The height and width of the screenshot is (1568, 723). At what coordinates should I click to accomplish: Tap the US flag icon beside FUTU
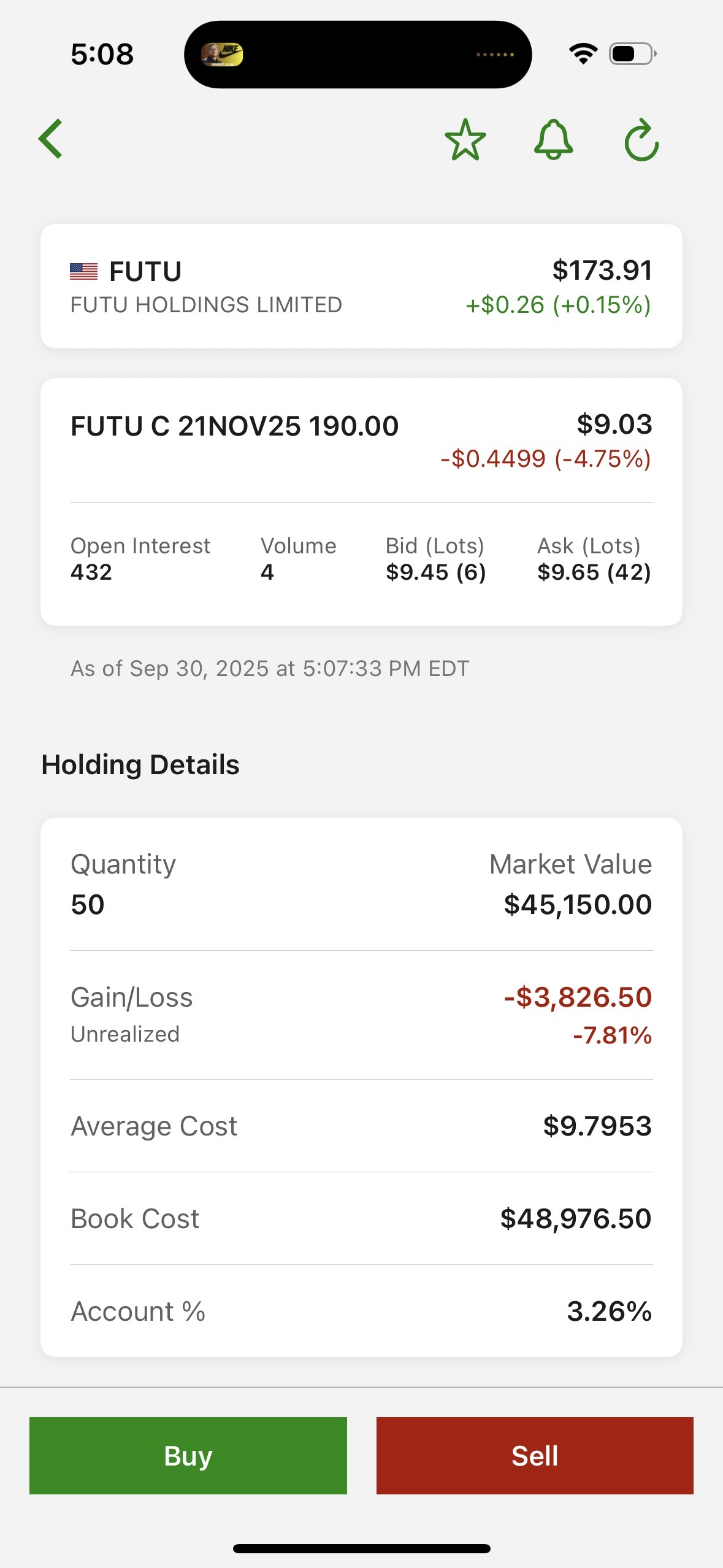point(84,271)
